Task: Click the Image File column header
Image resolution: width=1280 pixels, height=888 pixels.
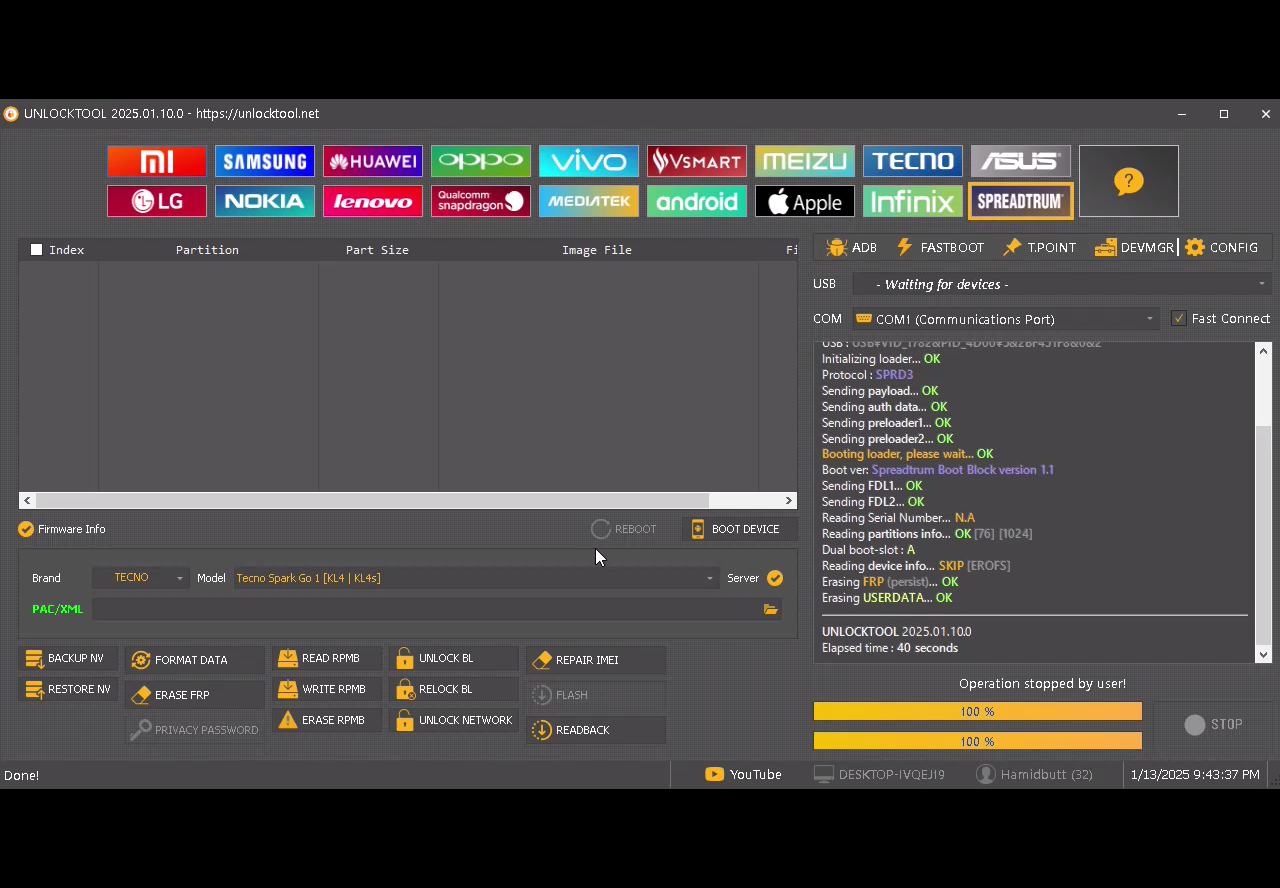Action: pos(597,250)
